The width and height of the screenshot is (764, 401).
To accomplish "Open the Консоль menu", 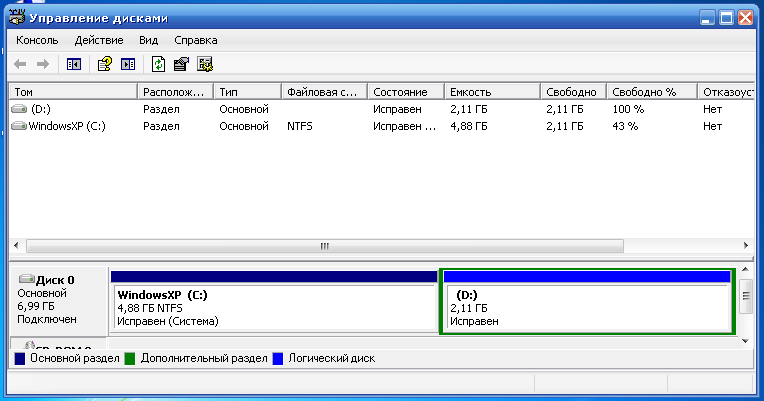I will click(37, 40).
